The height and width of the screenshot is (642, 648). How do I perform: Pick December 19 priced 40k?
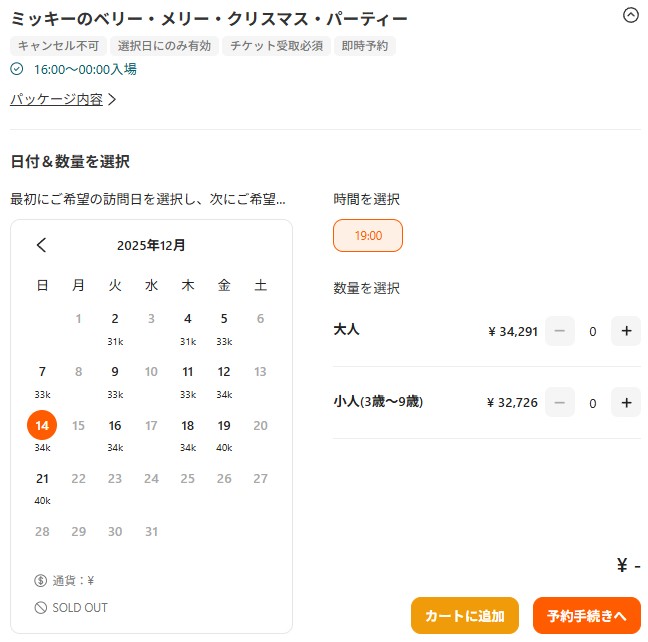(224, 433)
